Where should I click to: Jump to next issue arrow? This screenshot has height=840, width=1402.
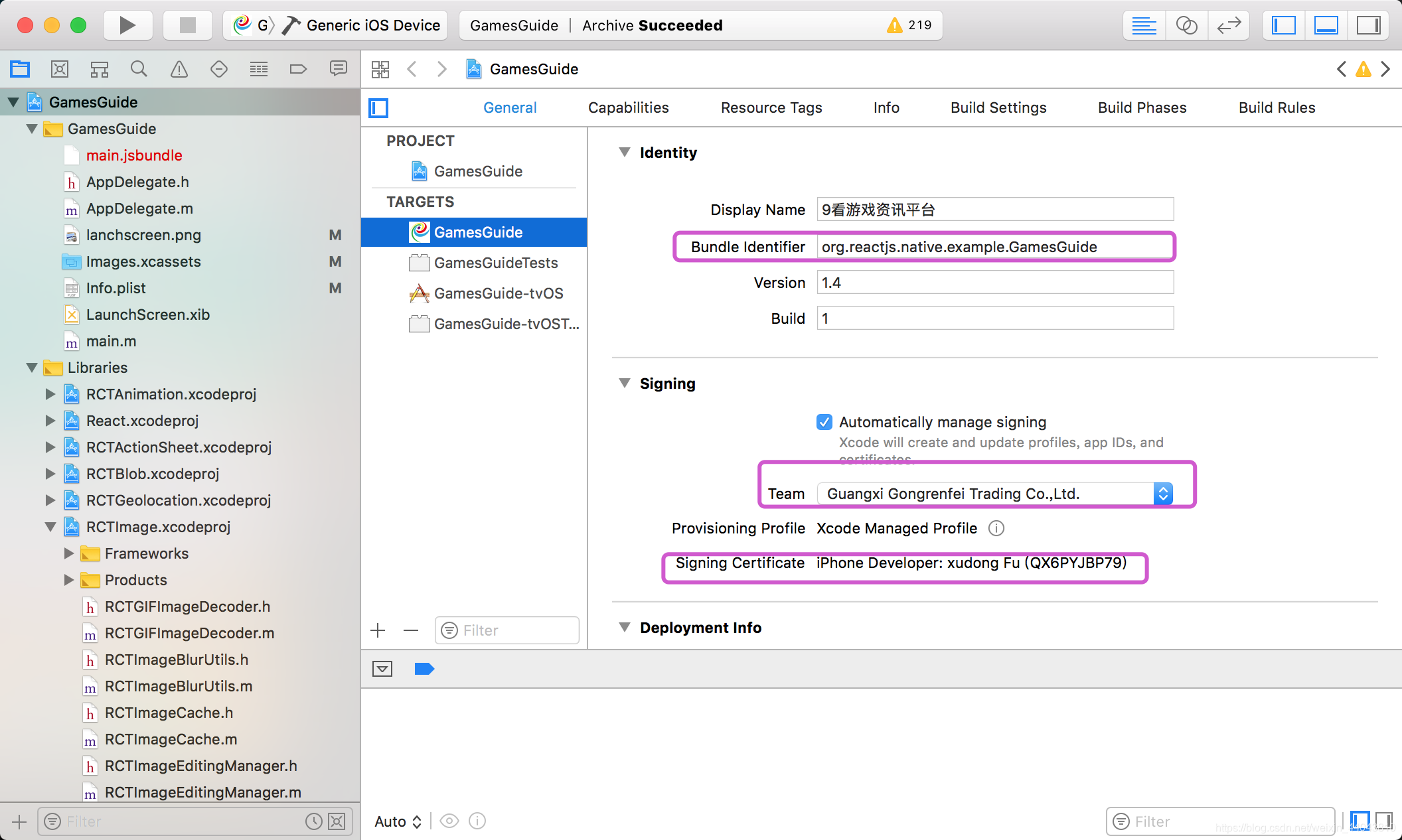(x=1385, y=69)
